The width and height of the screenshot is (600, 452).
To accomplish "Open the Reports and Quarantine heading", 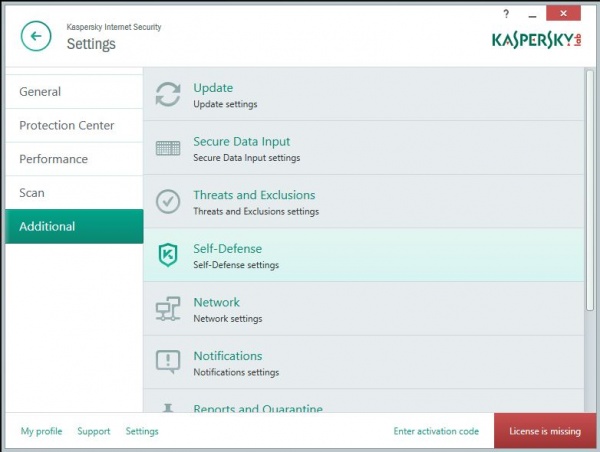I will [x=258, y=408].
